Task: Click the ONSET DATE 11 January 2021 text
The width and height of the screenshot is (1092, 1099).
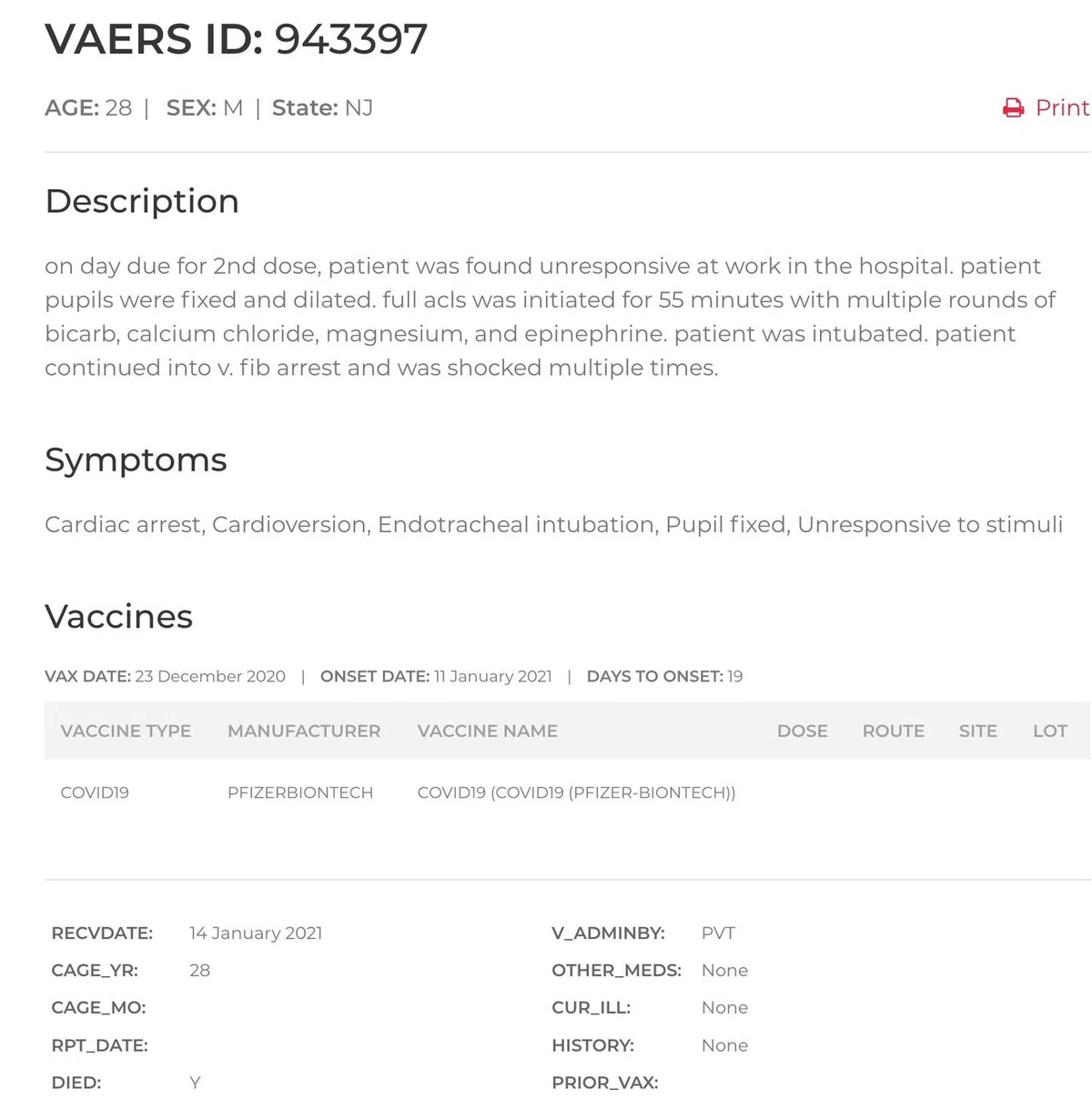Action: click(x=436, y=676)
